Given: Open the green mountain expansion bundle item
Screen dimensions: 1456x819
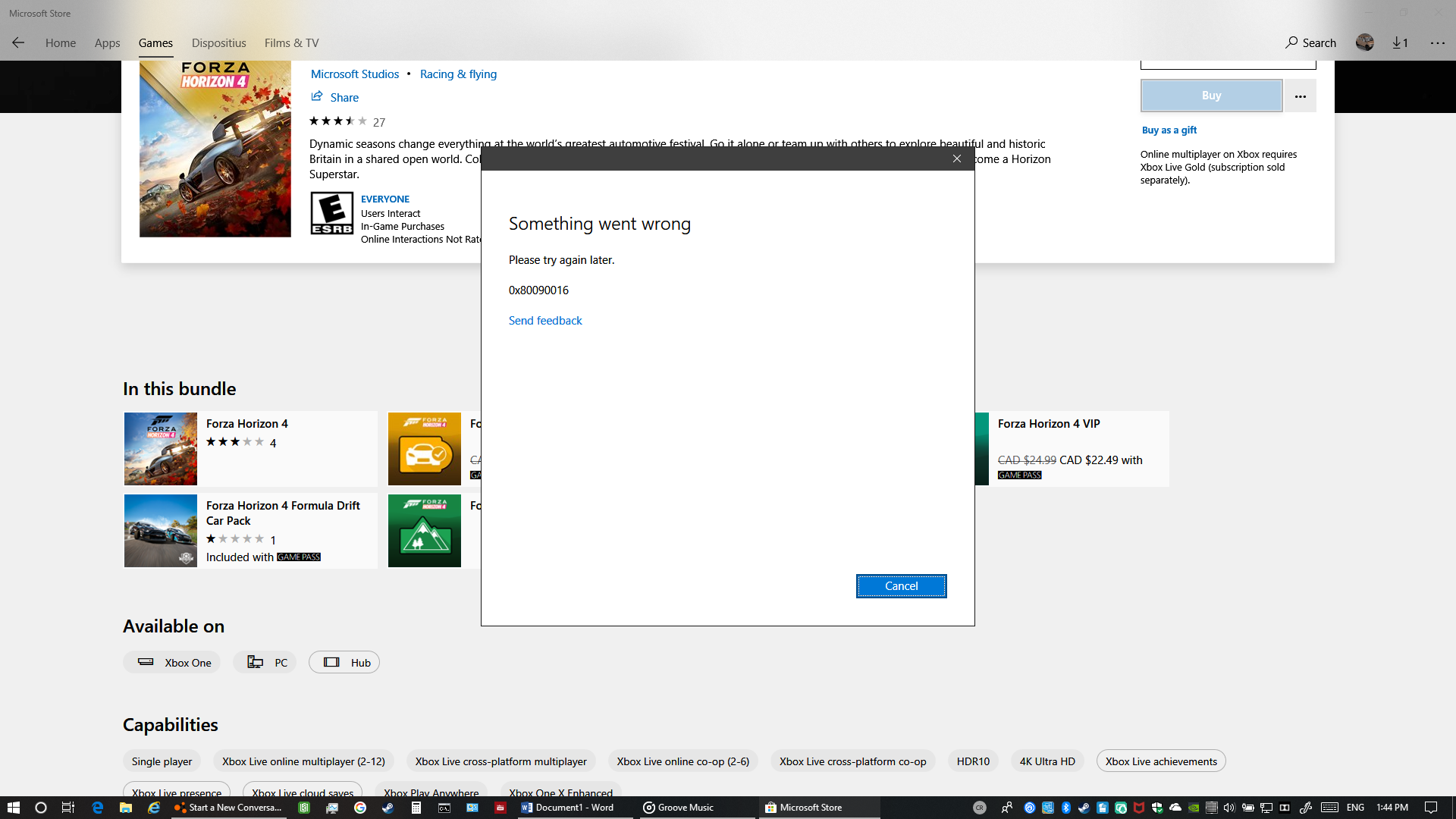Looking at the screenshot, I should coord(425,531).
